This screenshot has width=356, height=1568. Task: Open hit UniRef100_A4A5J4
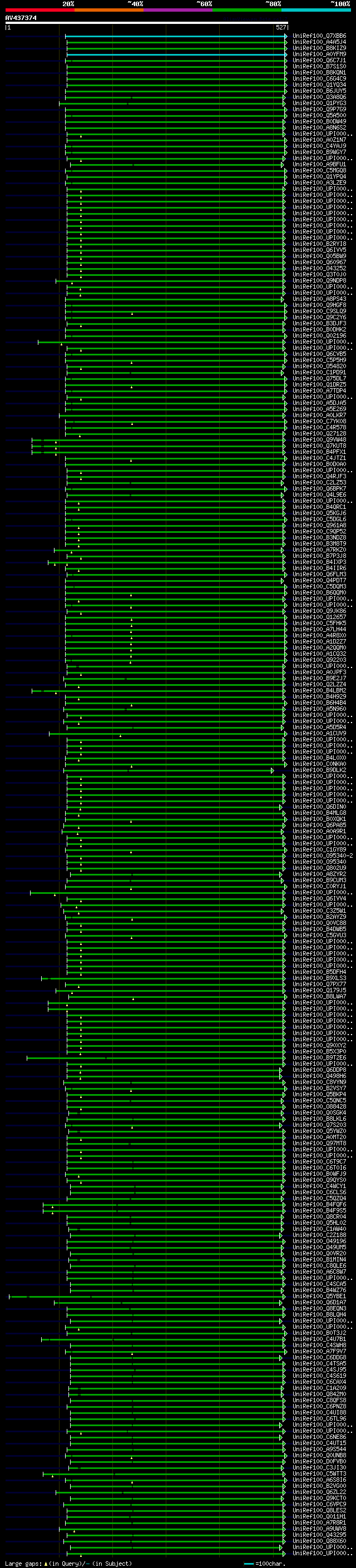click(319, 42)
